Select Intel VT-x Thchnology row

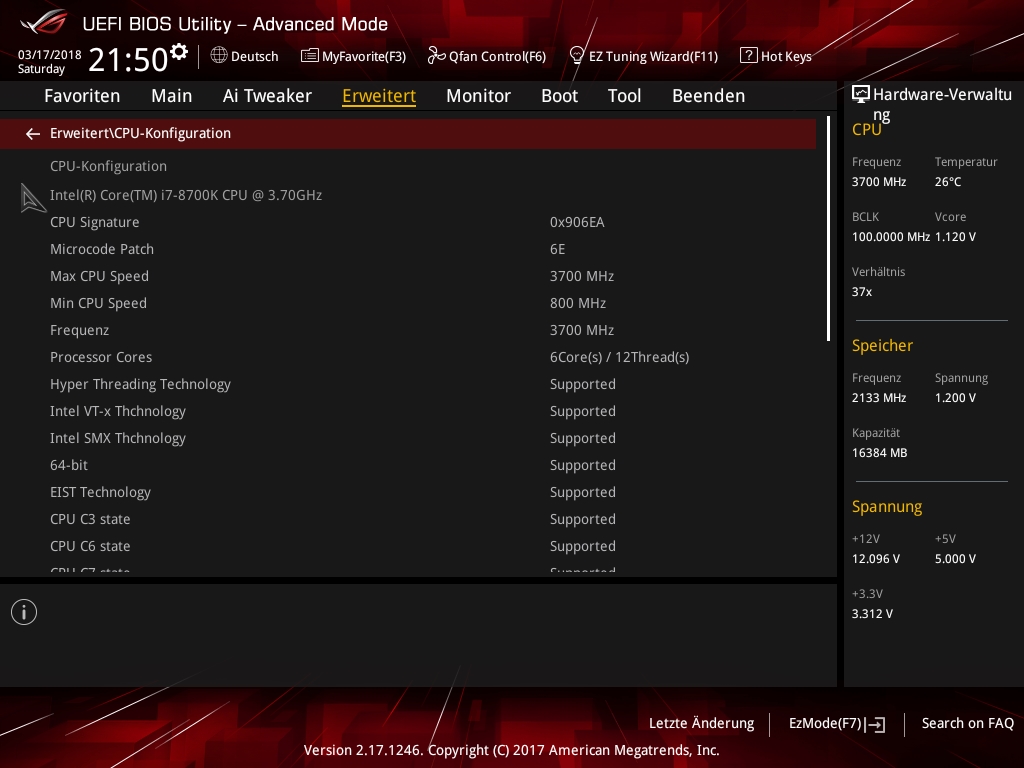click(408, 411)
